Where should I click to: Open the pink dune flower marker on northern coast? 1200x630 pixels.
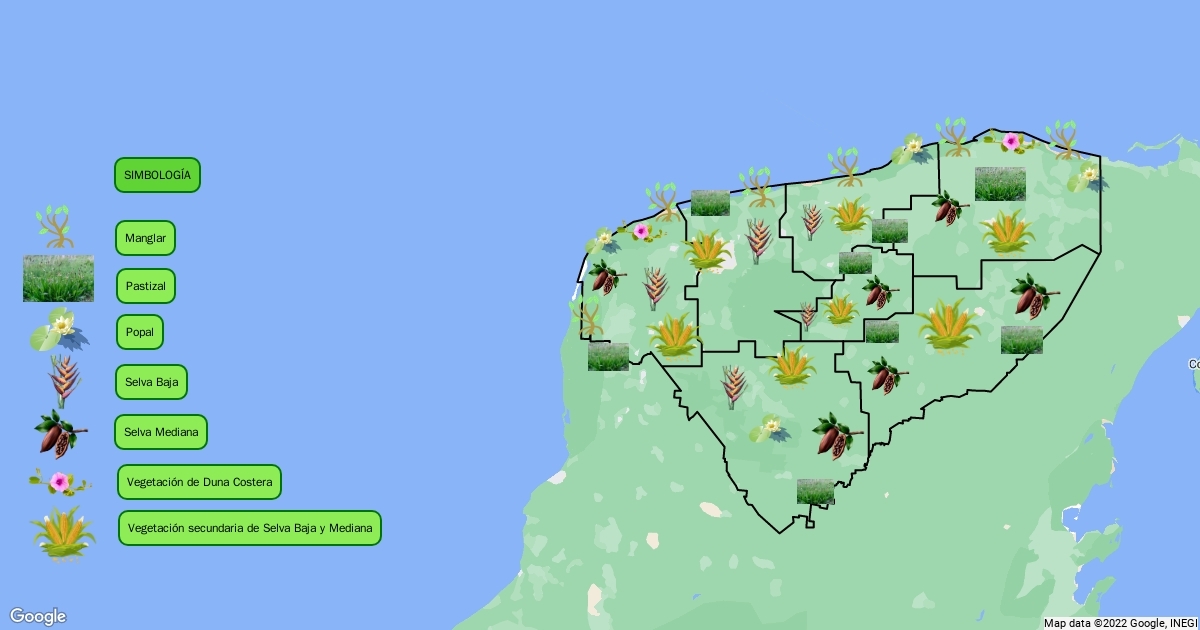click(1011, 141)
